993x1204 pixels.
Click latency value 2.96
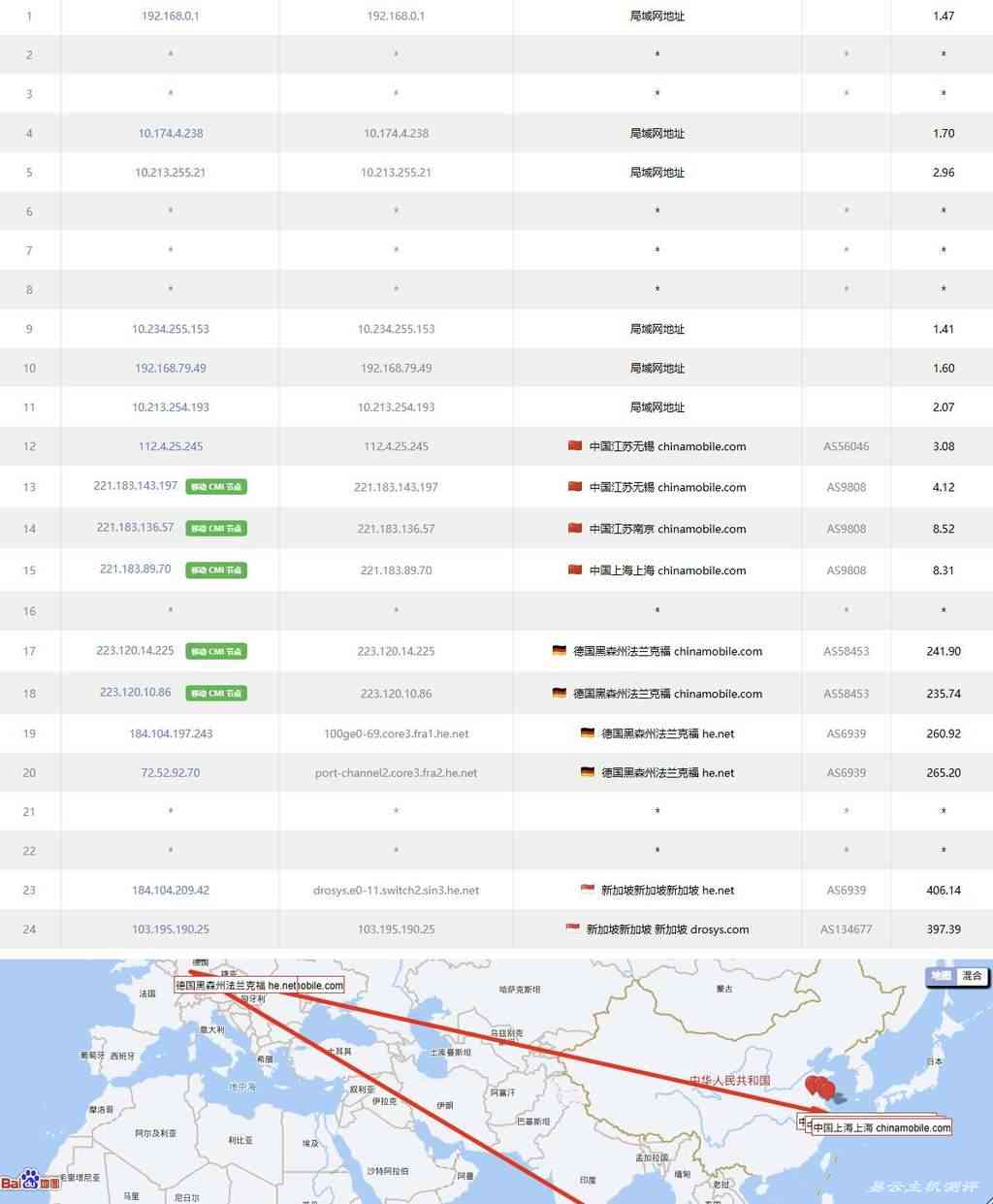click(944, 173)
